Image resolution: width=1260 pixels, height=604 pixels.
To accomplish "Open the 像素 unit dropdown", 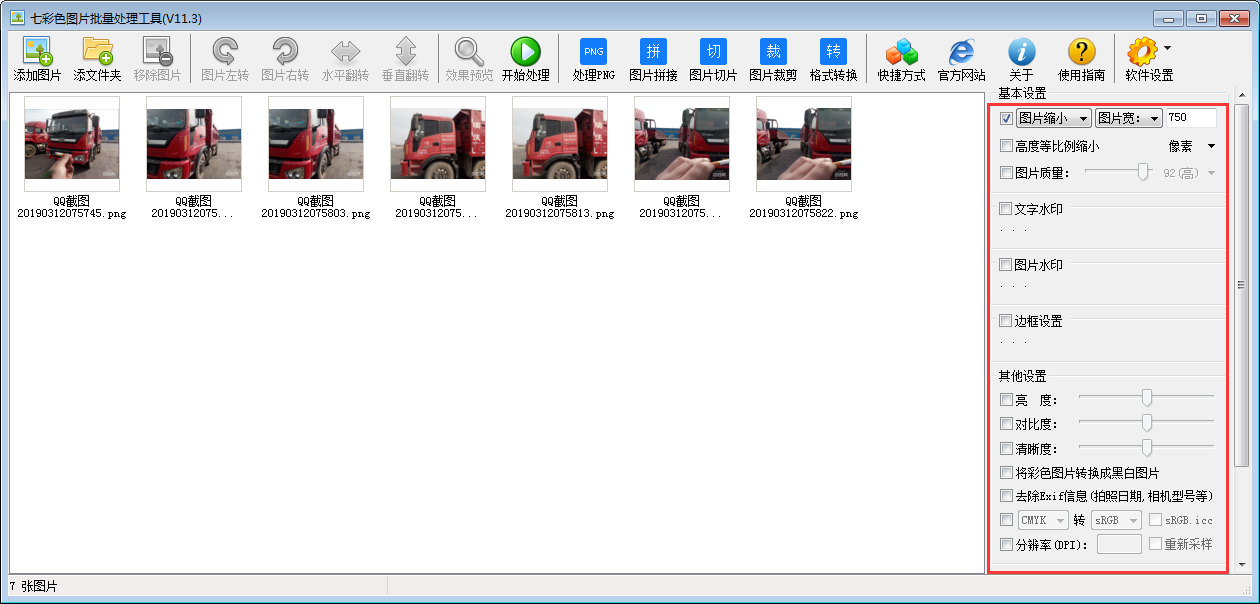I will [x=1192, y=146].
